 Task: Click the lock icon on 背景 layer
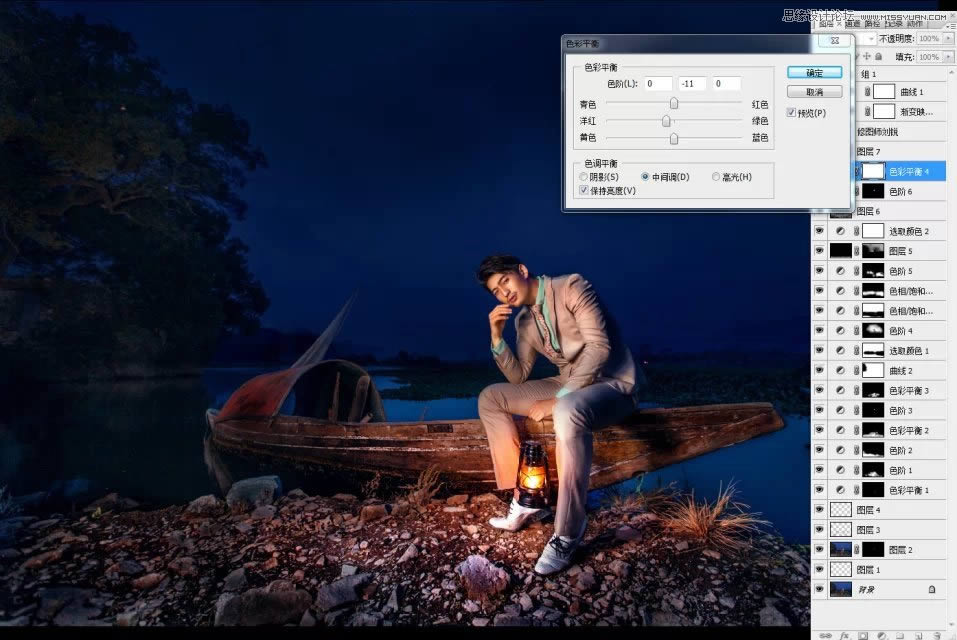click(931, 589)
